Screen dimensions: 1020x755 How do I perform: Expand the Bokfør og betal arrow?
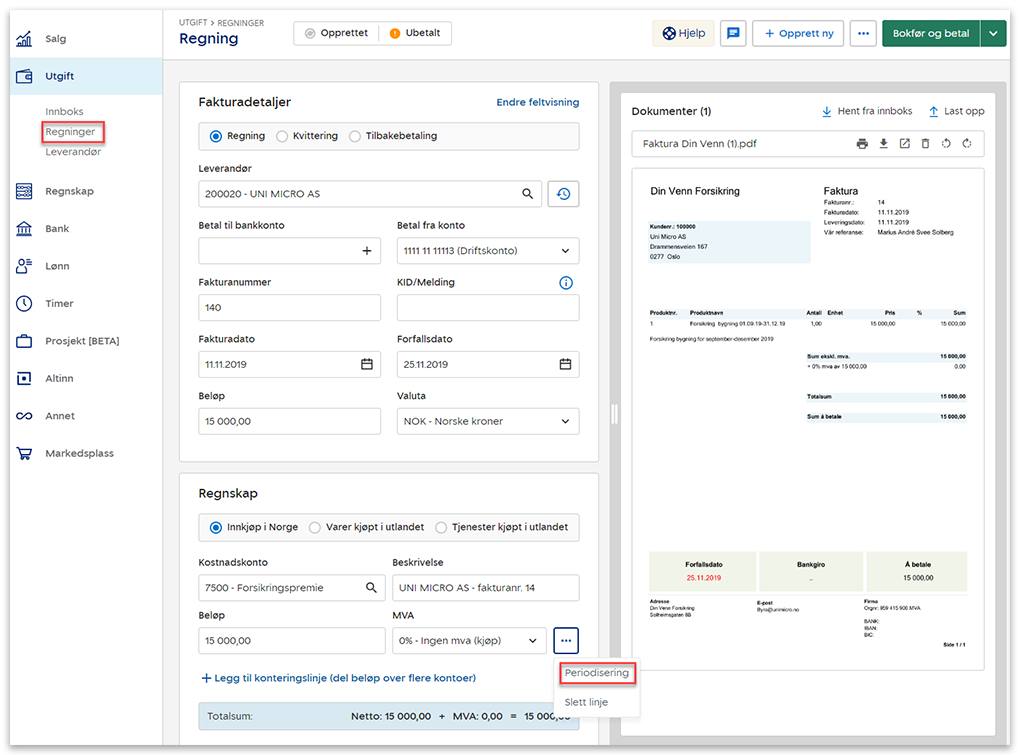pyautogui.click(x=993, y=33)
